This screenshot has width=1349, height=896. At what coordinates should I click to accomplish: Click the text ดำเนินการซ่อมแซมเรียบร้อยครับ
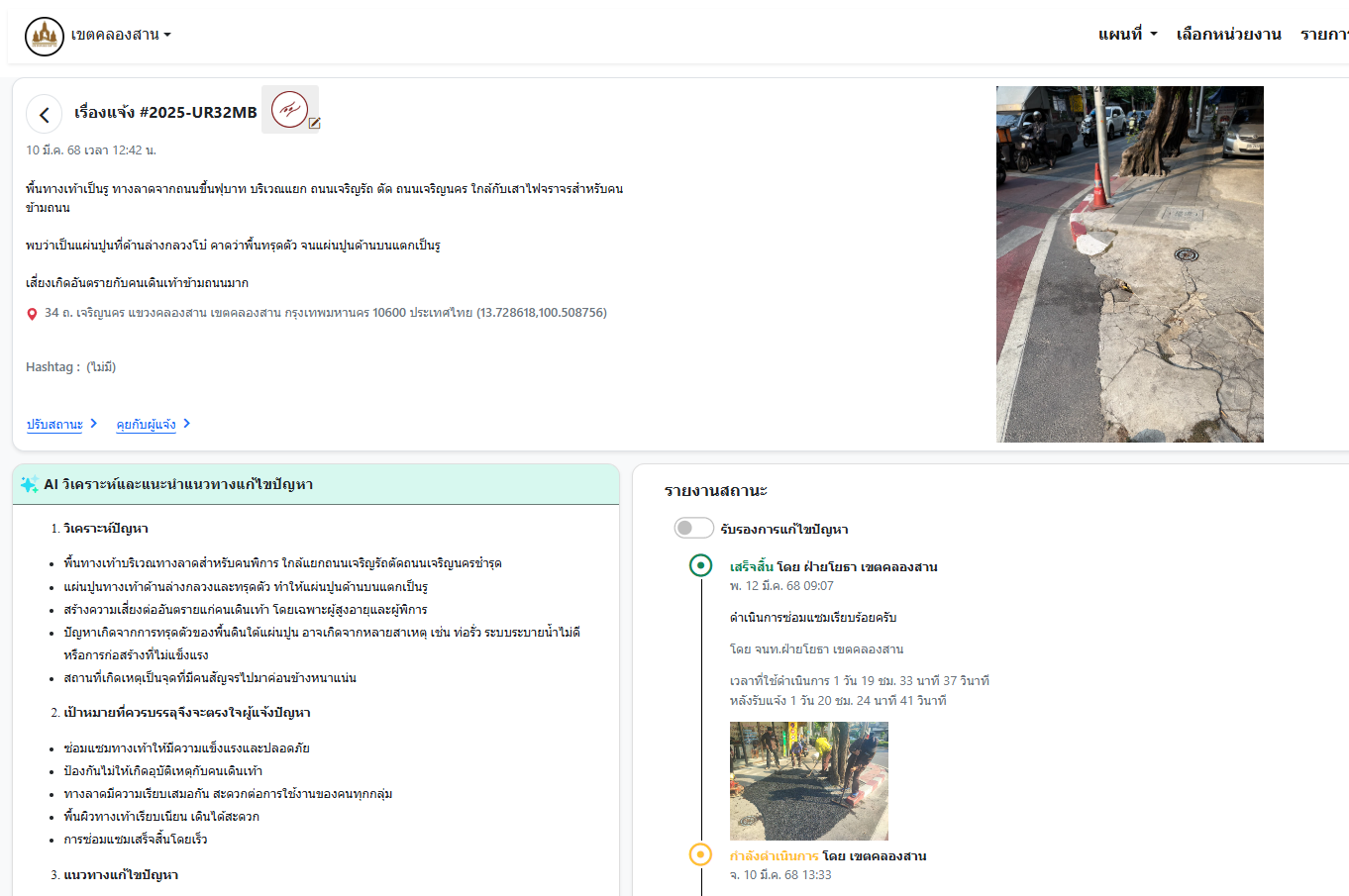point(813,618)
